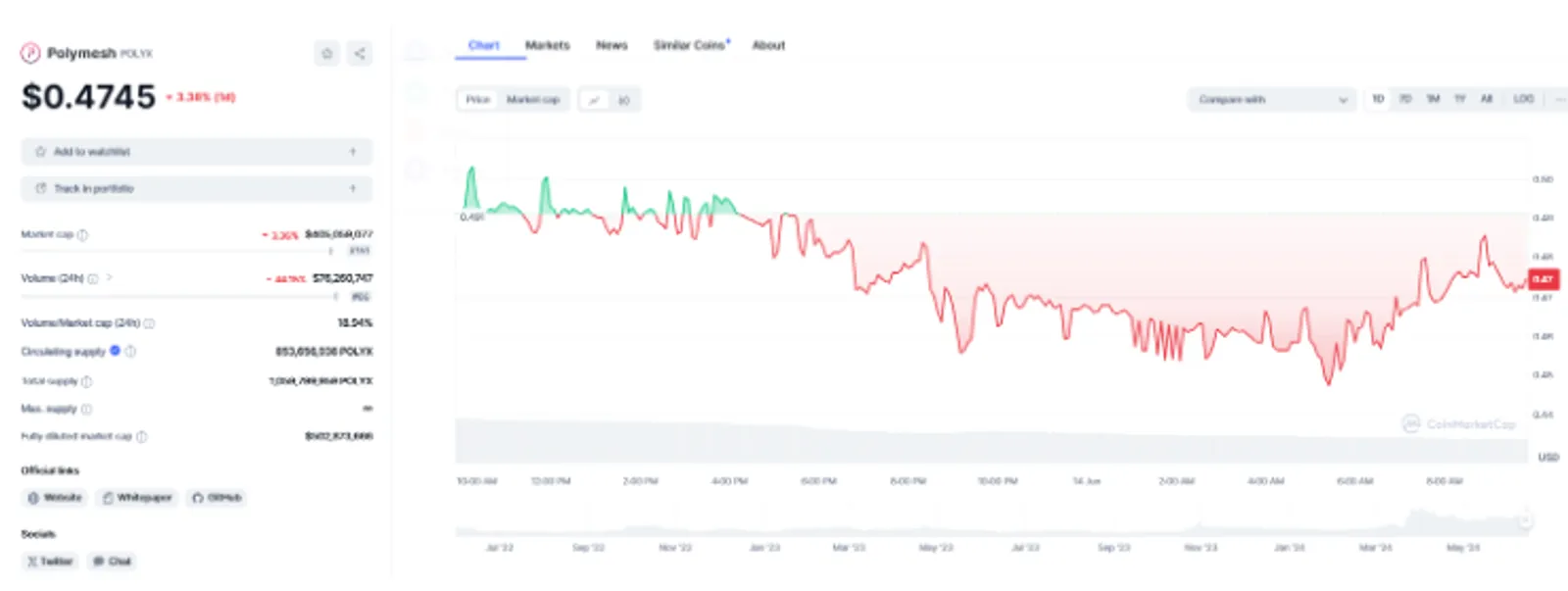Image resolution: width=1568 pixels, height=591 pixels.
Task: Show the Max. supply info icon
Action: 86,409
